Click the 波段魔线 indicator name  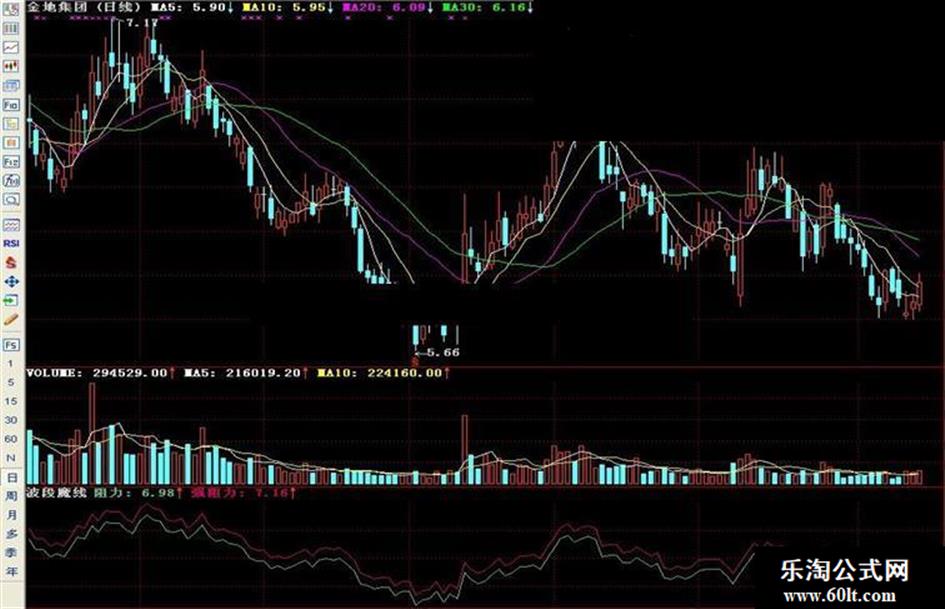[56, 493]
